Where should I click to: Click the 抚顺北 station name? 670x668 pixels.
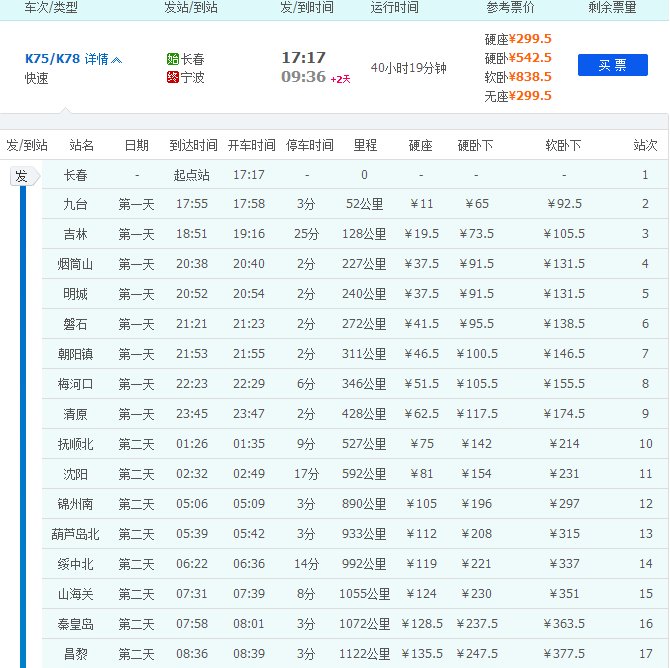(x=75, y=444)
